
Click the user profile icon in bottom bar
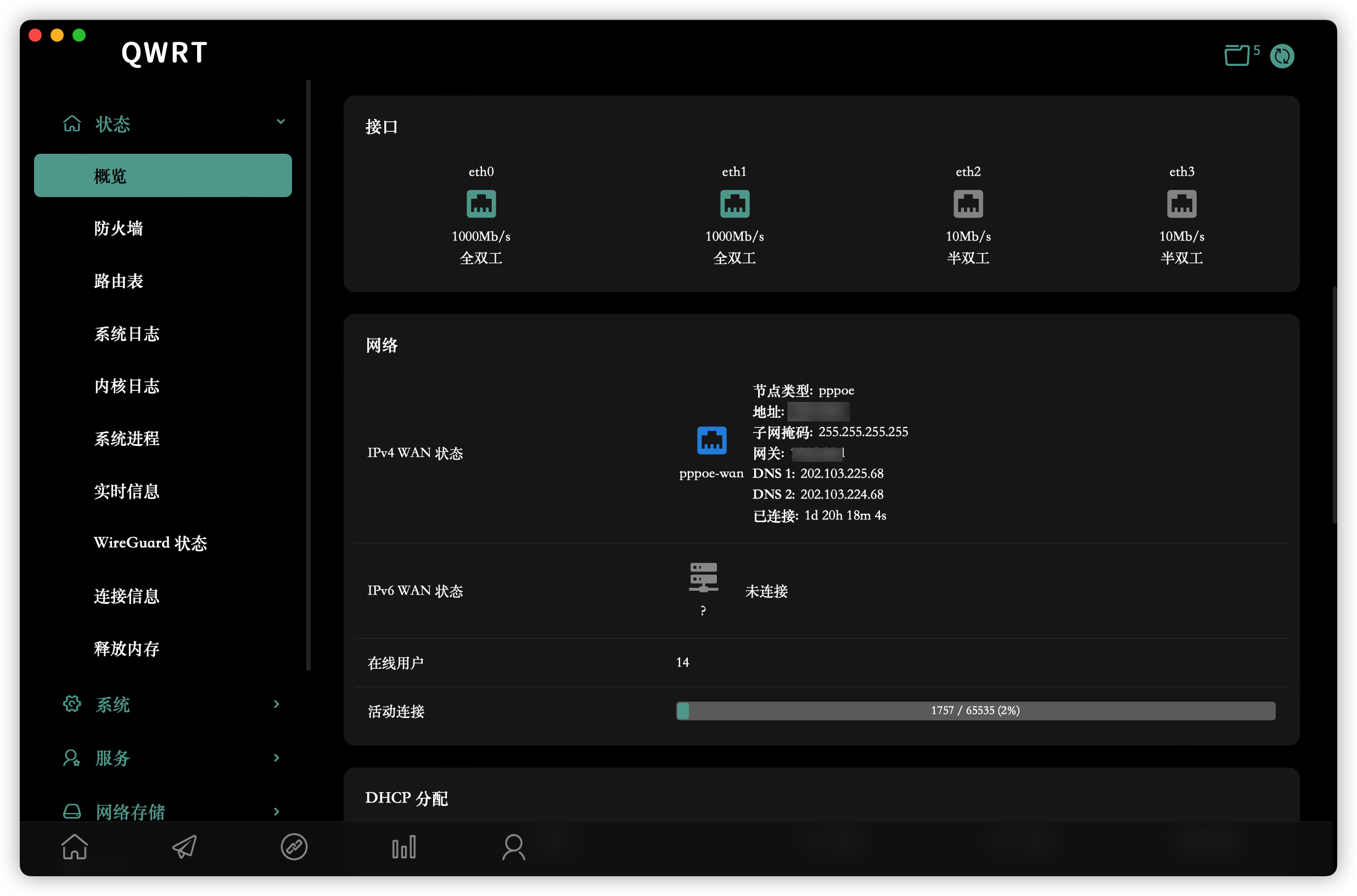(x=513, y=847)
